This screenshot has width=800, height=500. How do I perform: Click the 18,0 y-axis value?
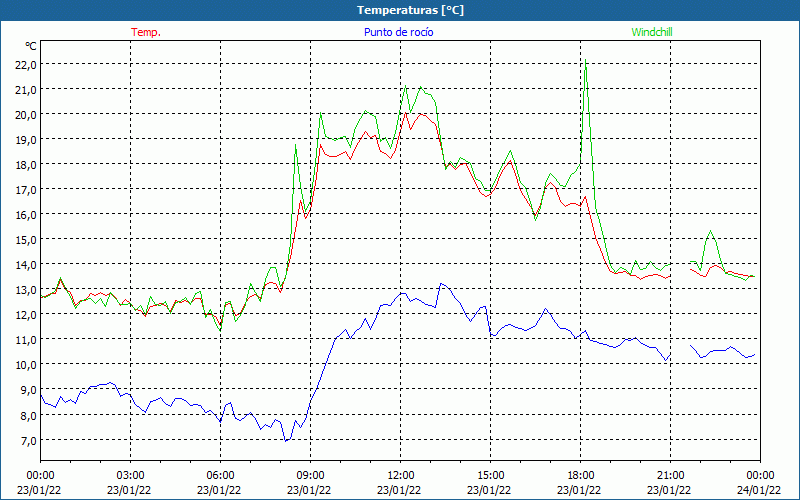pyautogui.click(x=27, y=164)
